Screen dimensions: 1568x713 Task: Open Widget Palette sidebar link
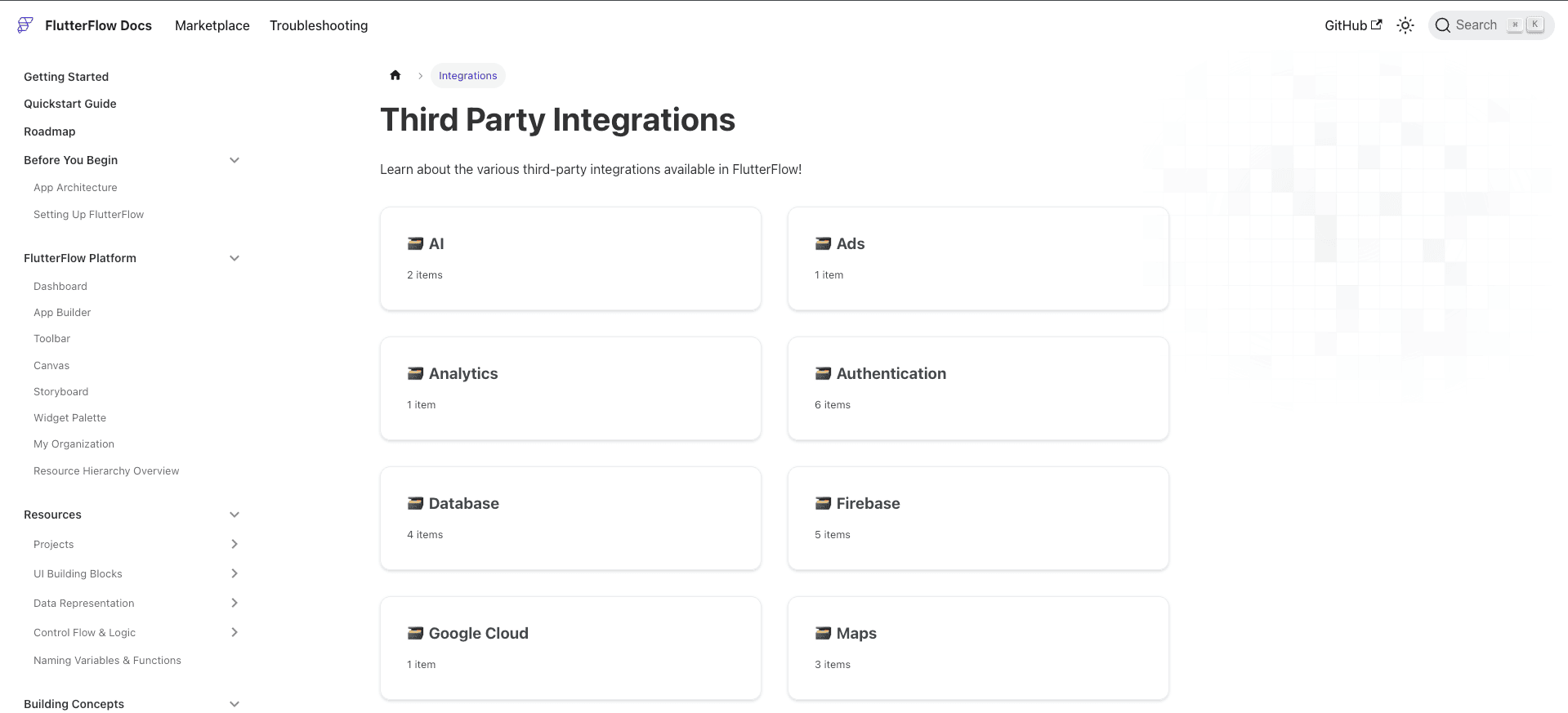(70, 417)
